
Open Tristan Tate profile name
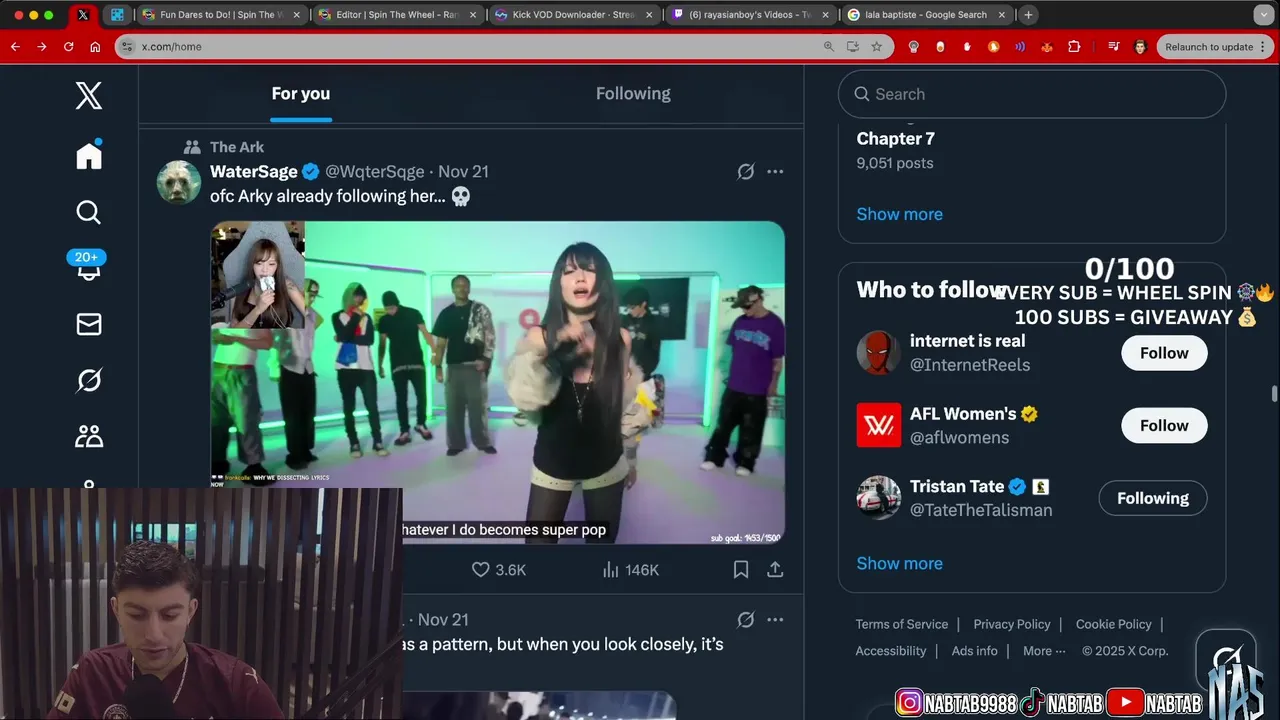957,486
